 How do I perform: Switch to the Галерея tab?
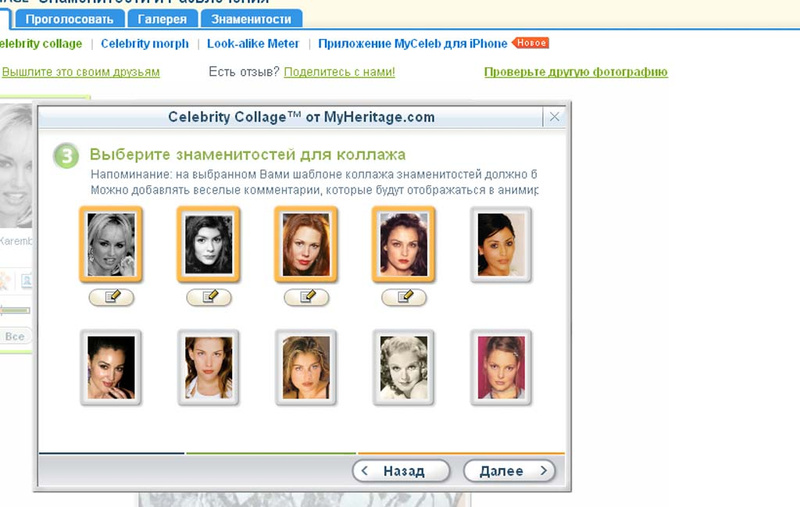[x=162, y=19]
